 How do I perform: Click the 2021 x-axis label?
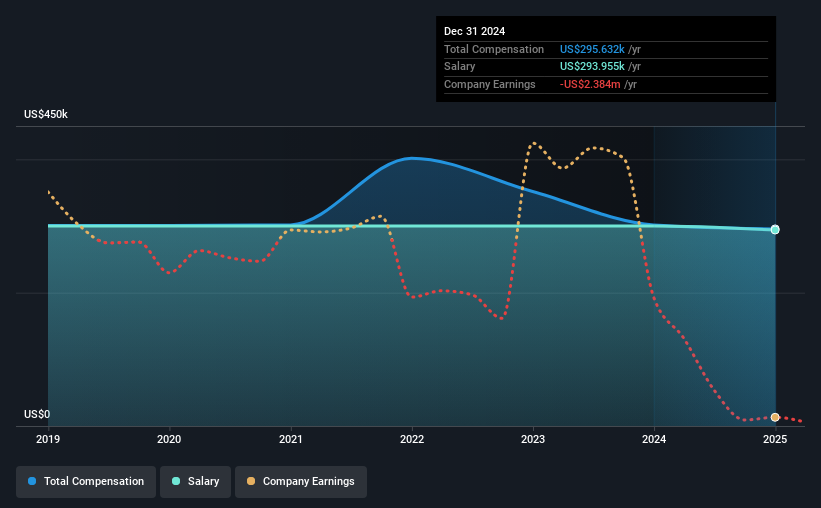(x=291, y=439)
